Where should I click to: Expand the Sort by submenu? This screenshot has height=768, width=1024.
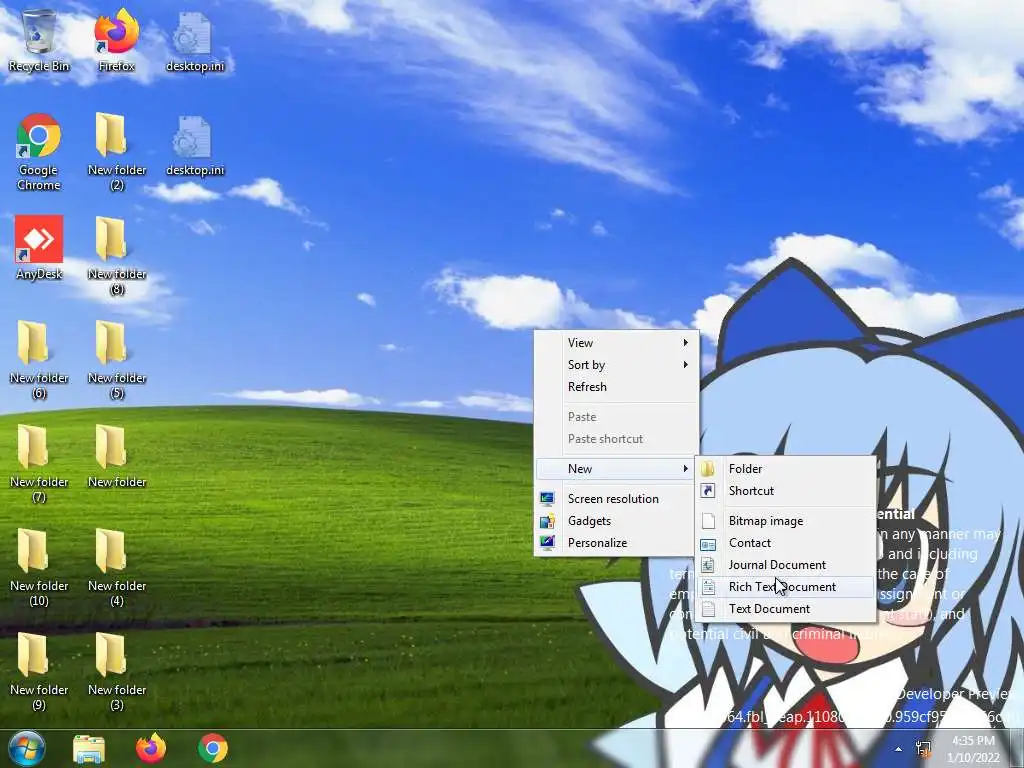tap(616, 365)
